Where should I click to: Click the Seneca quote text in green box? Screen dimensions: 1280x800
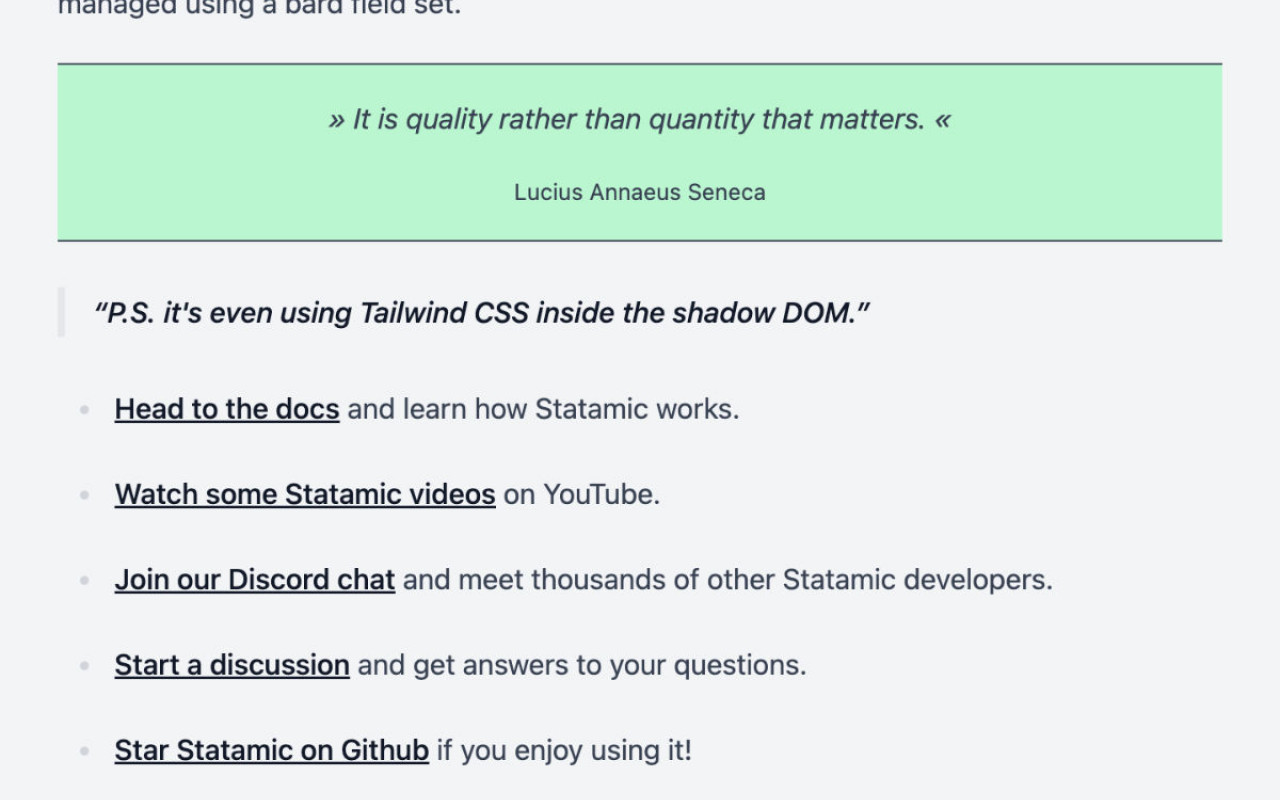(640, 120)
